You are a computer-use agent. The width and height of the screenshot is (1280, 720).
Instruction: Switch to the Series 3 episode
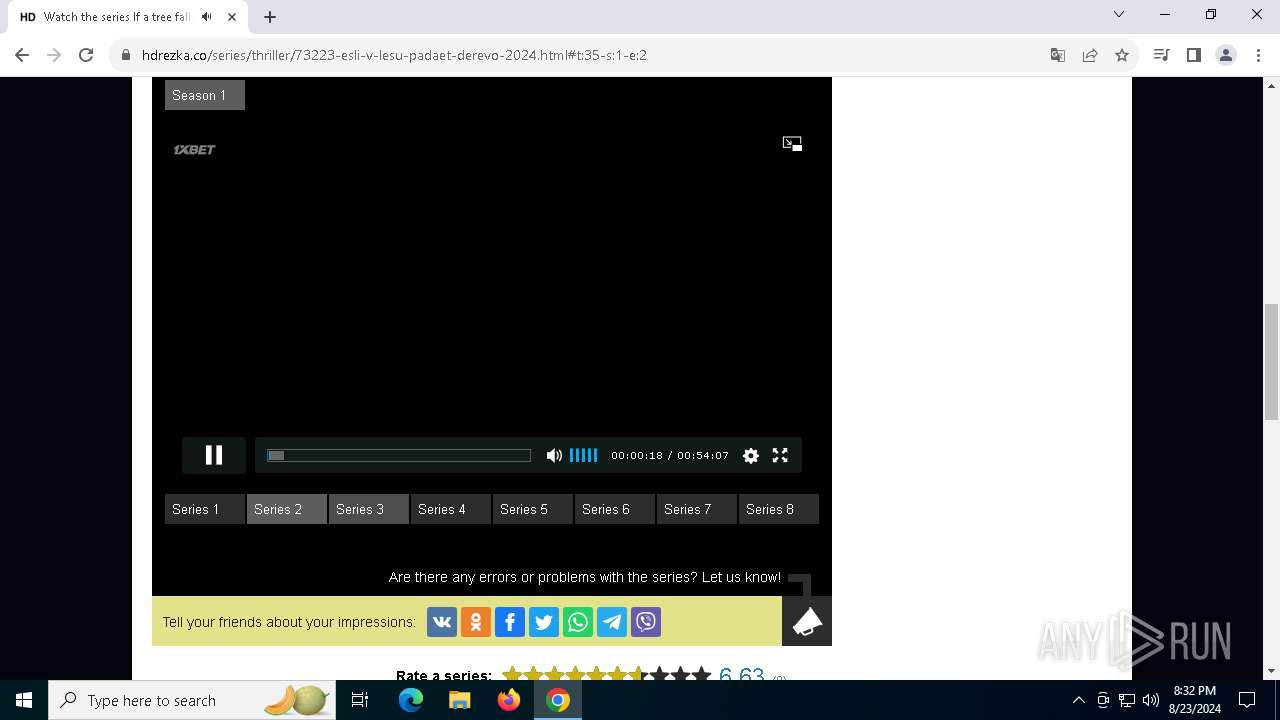pos(369,509)
